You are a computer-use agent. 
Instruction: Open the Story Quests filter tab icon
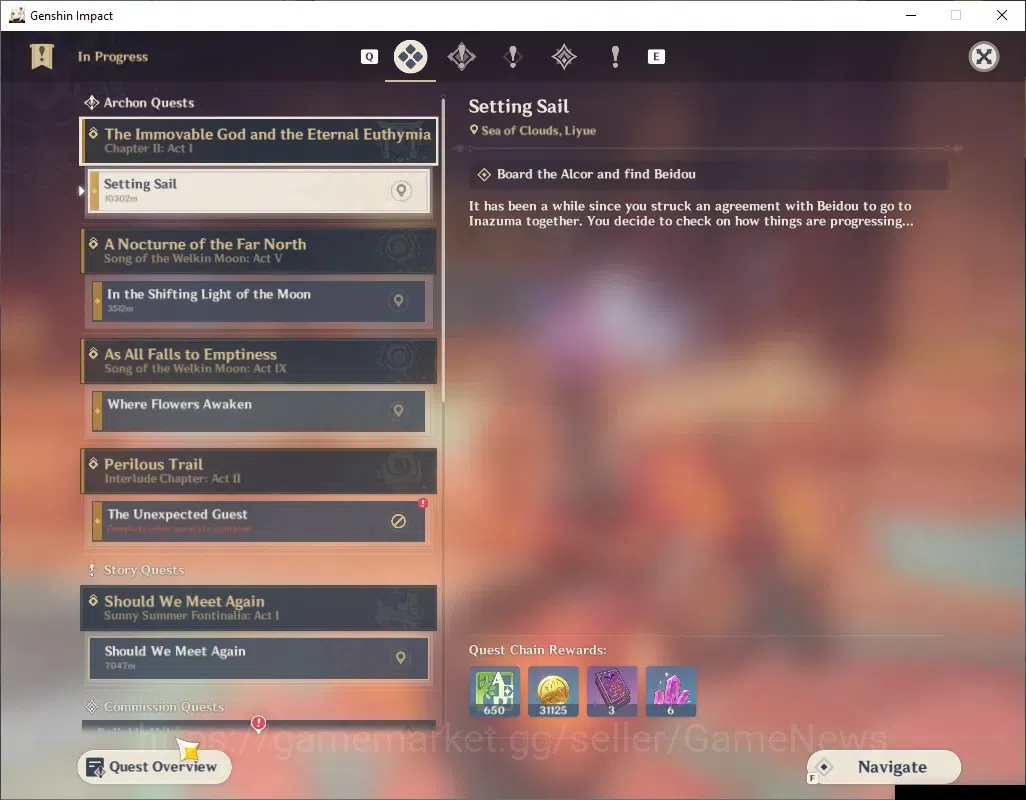coord(513,57)
